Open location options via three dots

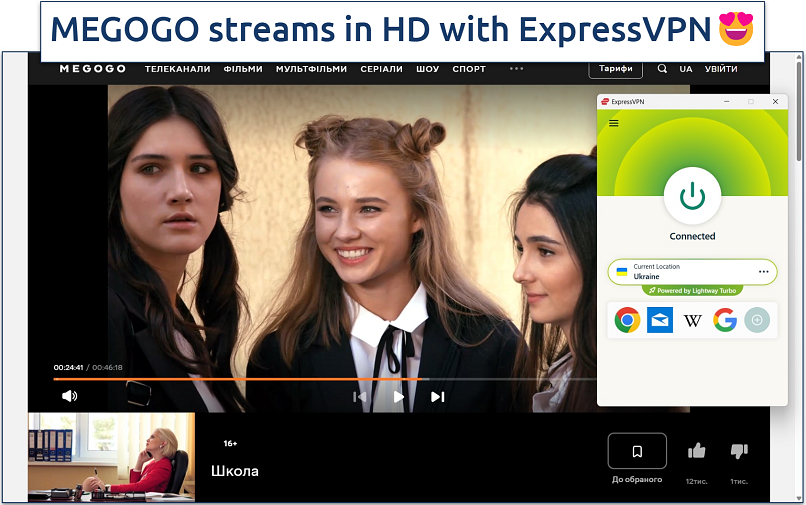[x=764, y=272]
